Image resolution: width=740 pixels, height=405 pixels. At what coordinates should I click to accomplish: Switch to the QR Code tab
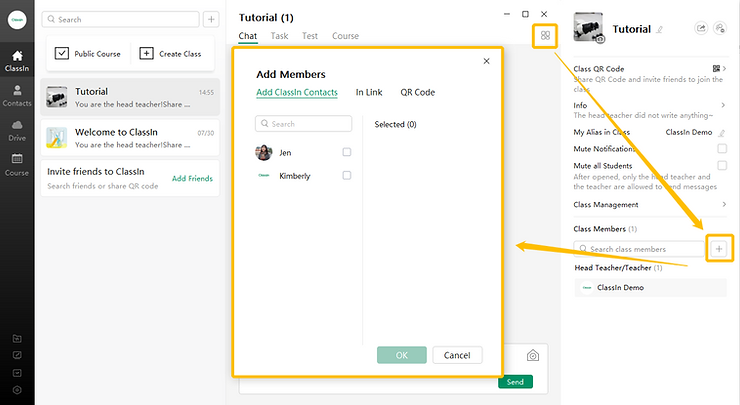pos(417,93)
